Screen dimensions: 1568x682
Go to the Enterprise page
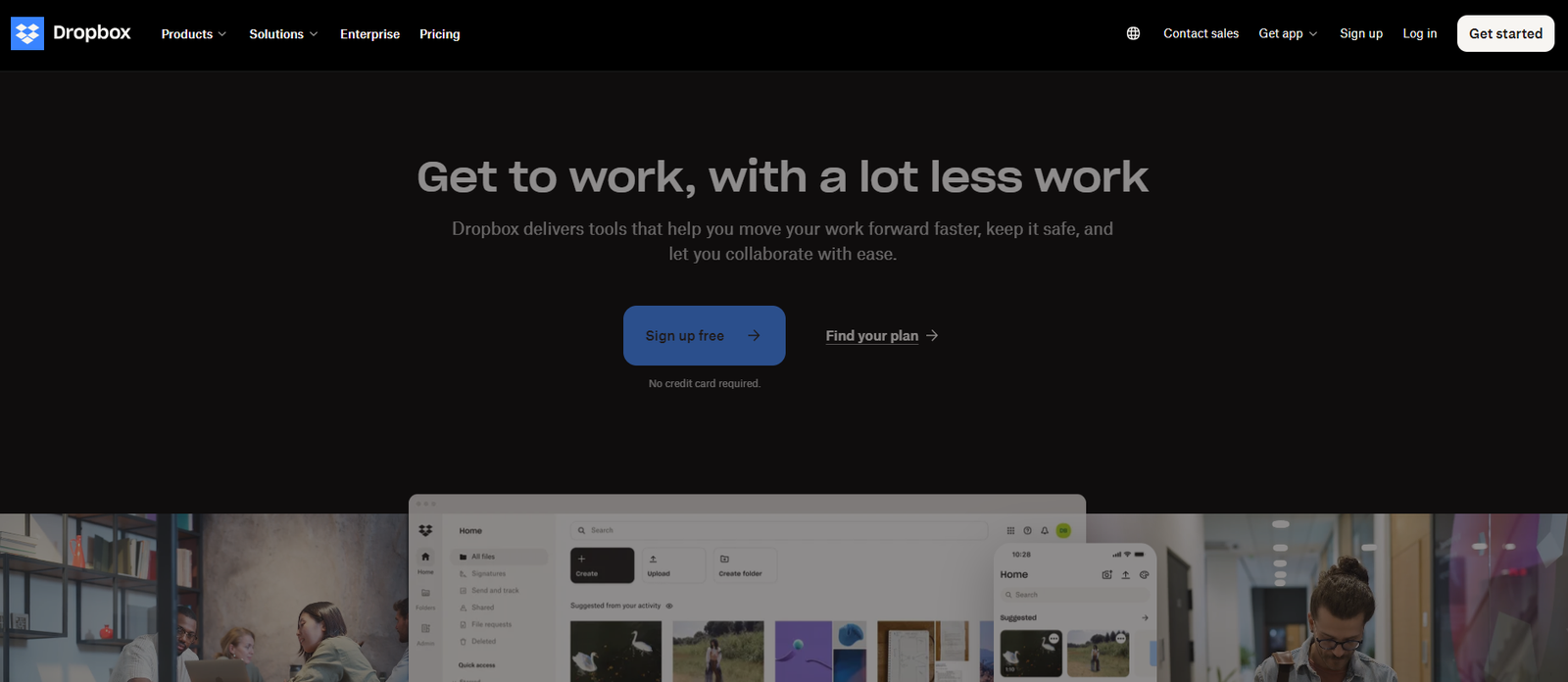pos(369,34)
